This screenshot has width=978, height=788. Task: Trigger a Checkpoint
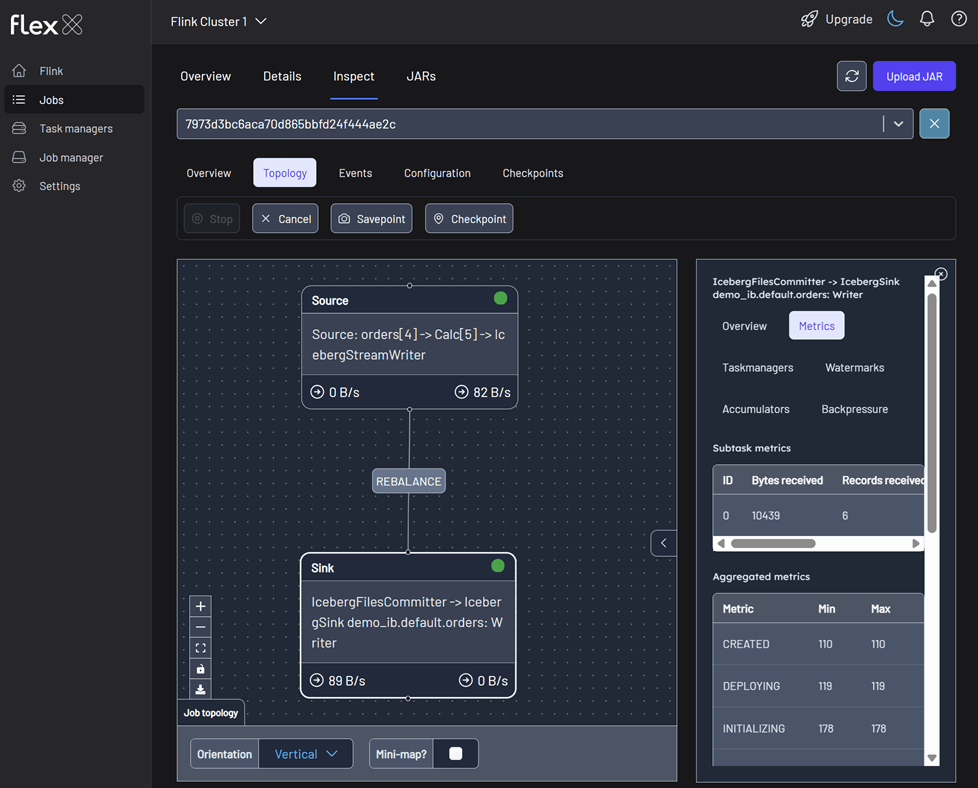(x=469, y=218)
